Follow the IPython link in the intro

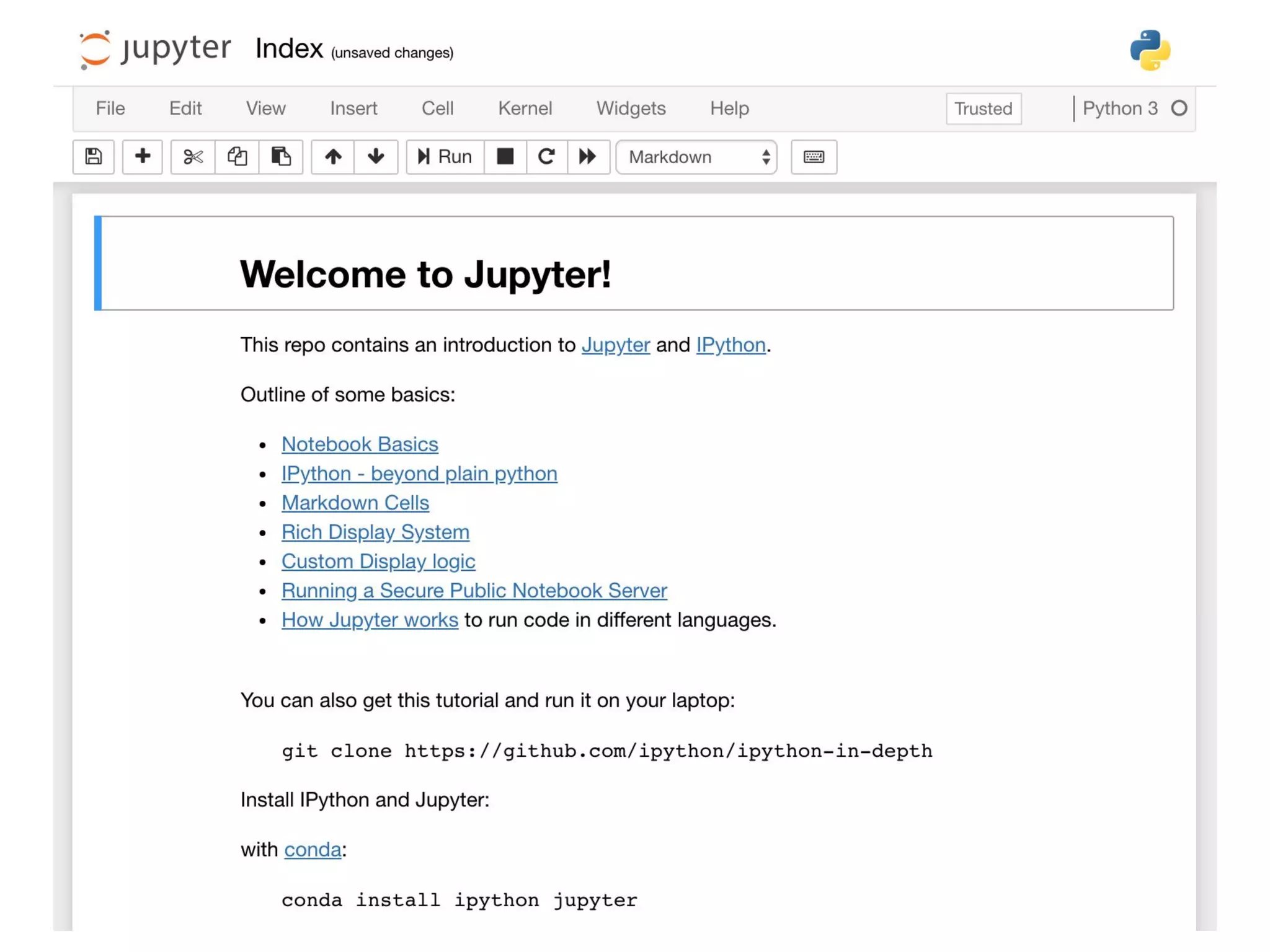pyautogui.click(x=731, y=345)
